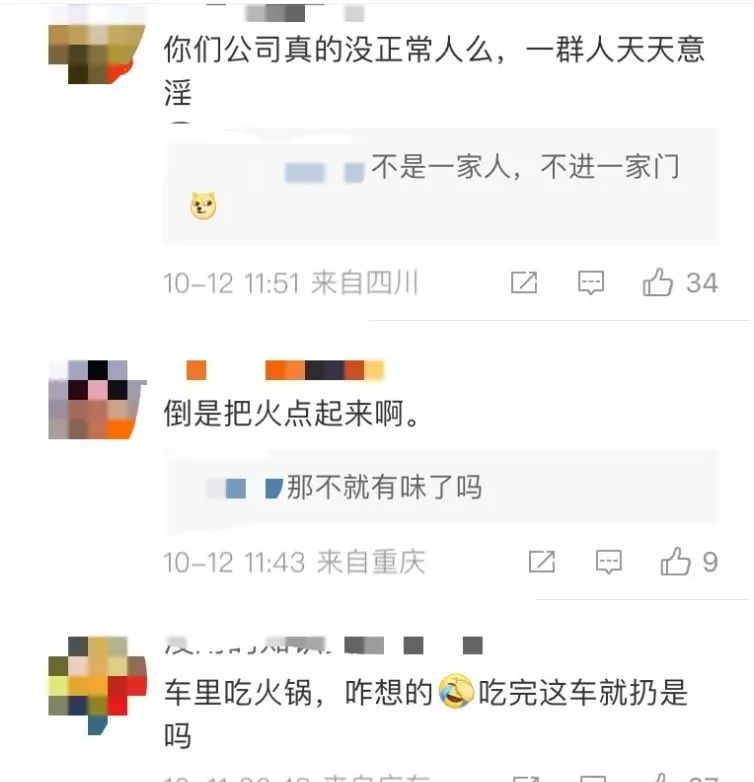
Task: Share the comment posted from 四川
Action: tap(524, 283)
